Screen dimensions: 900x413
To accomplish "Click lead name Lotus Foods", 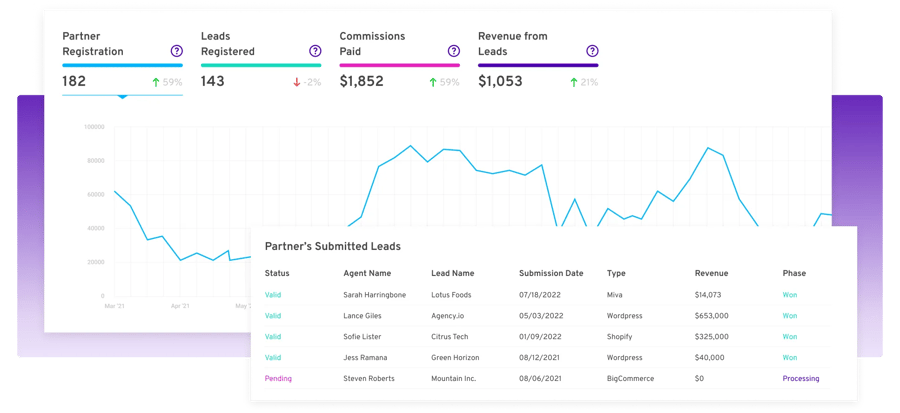I will 451,295.
